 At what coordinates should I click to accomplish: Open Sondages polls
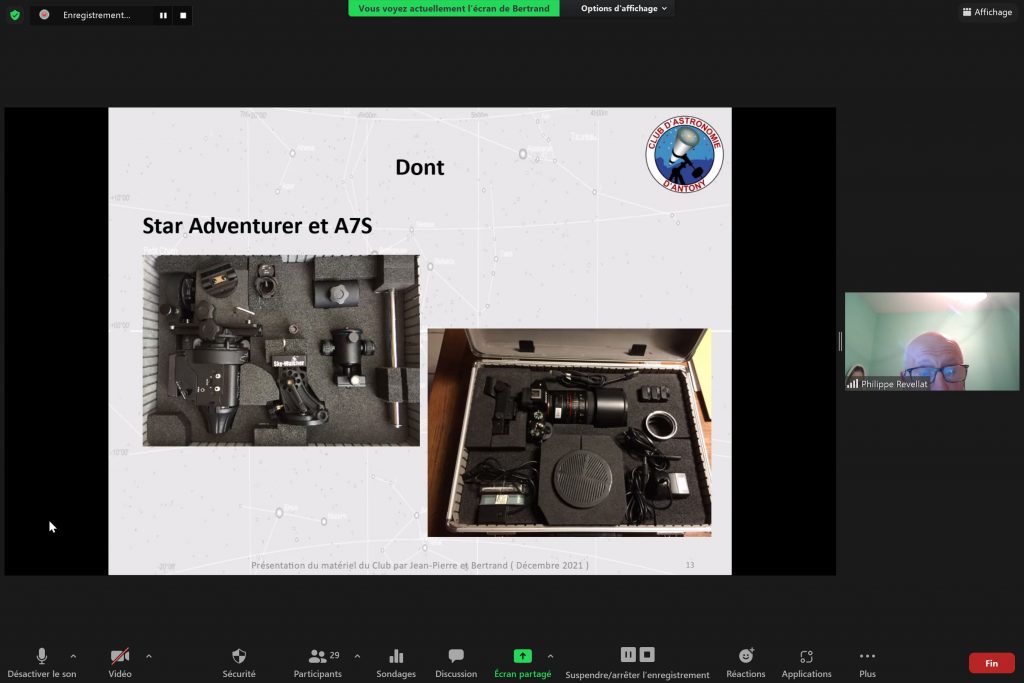[x=396, y=663]
